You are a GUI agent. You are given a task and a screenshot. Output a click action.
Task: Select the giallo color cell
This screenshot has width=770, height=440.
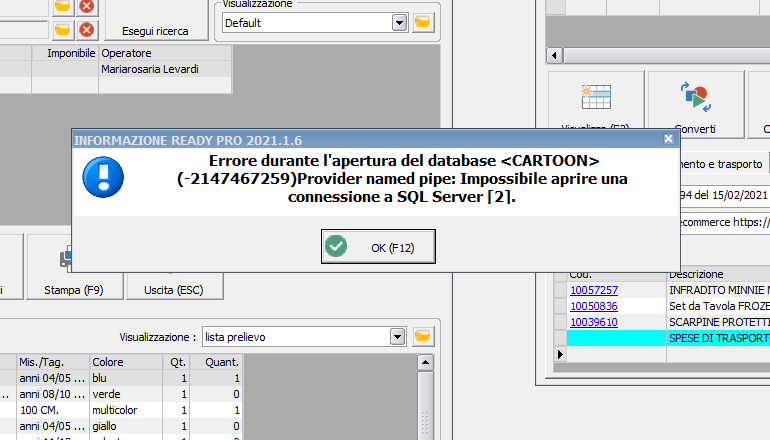point(126,426)
